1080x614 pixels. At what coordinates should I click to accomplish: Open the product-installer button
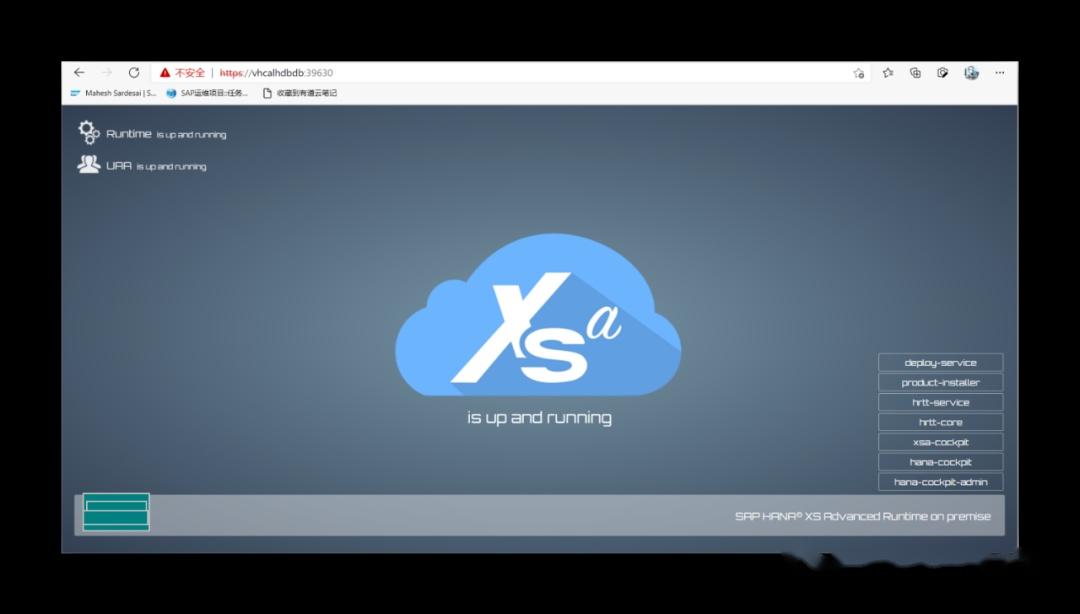pyautogui.click(x=940, y=382)
